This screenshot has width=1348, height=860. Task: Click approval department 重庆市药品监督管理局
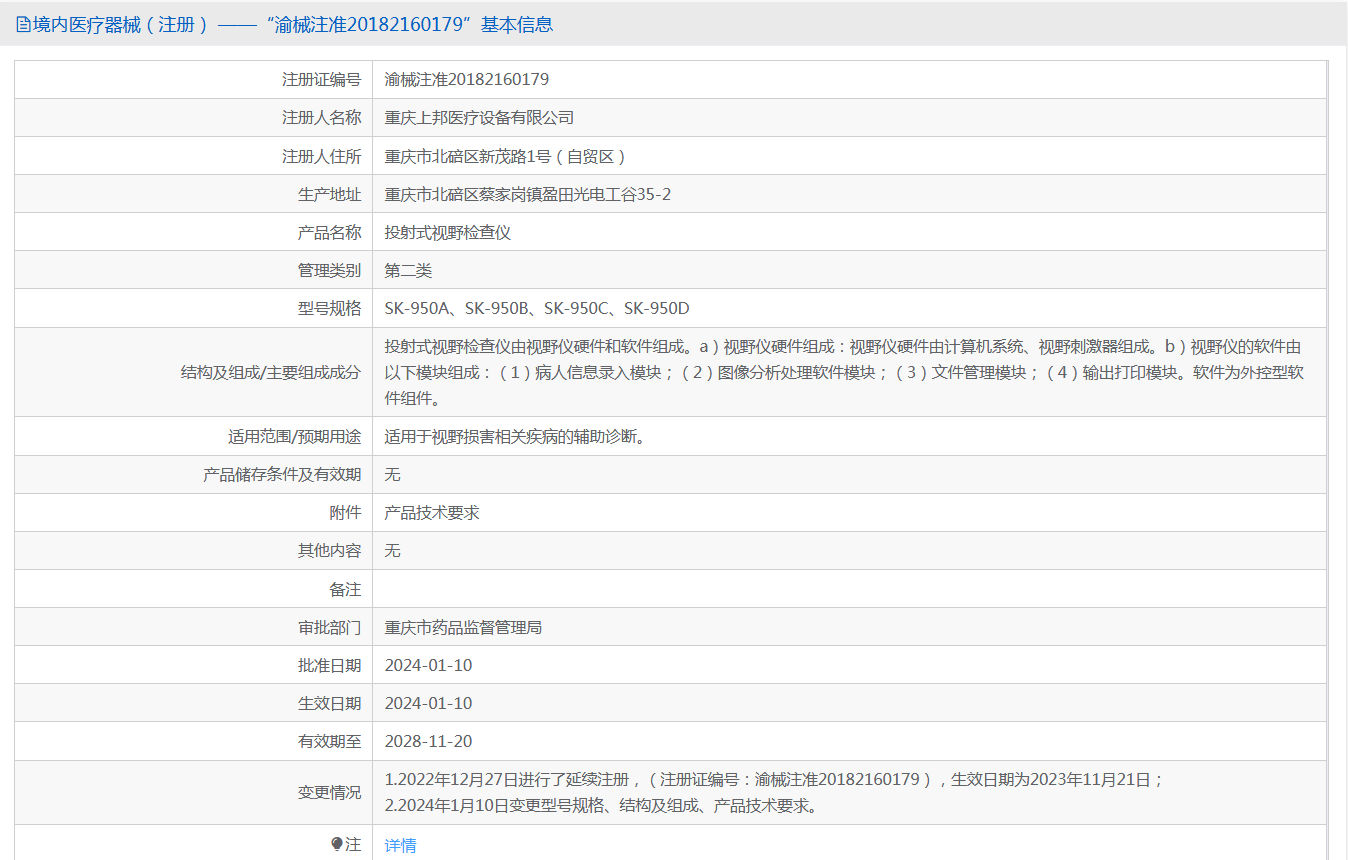coord(464,627)
